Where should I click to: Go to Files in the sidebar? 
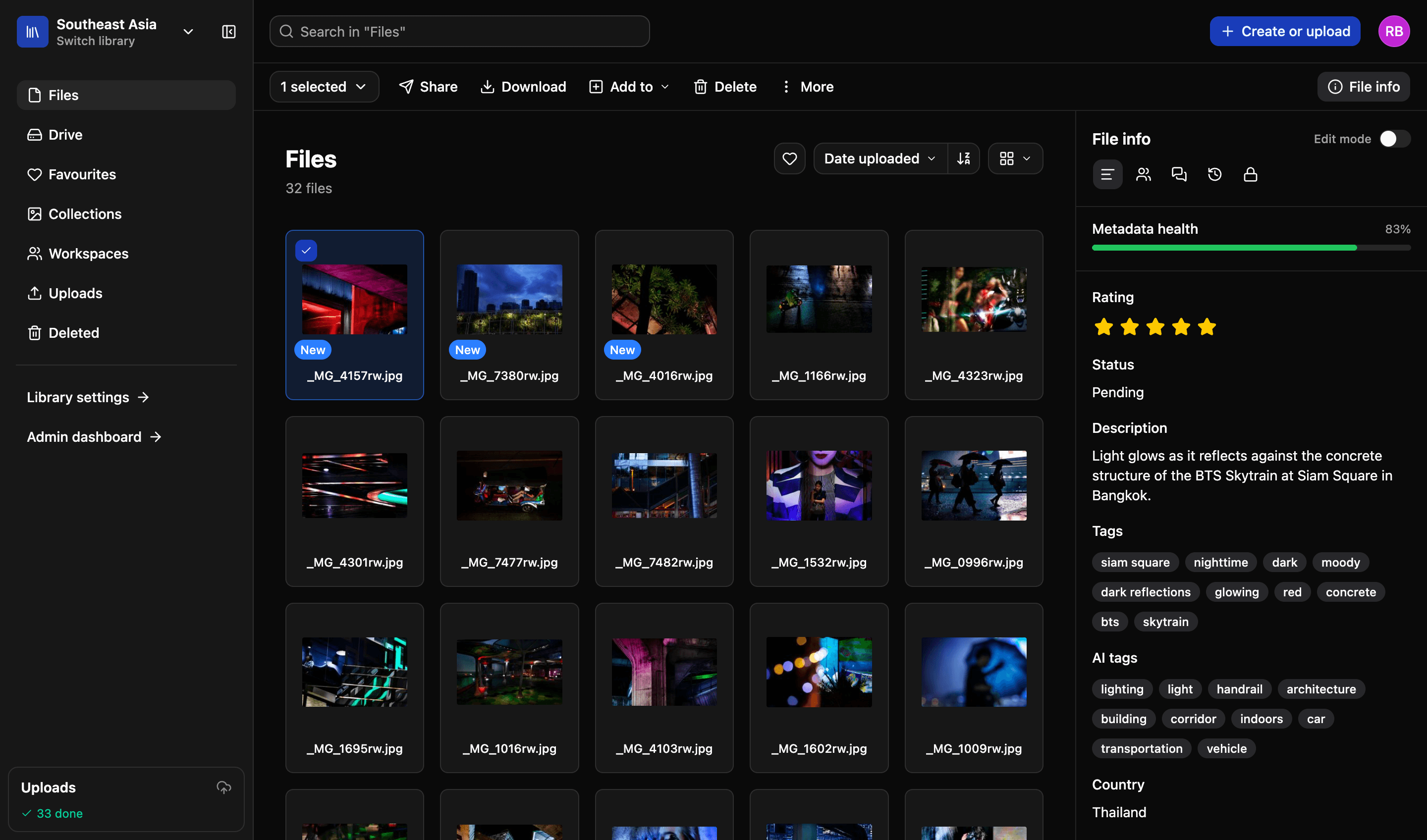126,95
